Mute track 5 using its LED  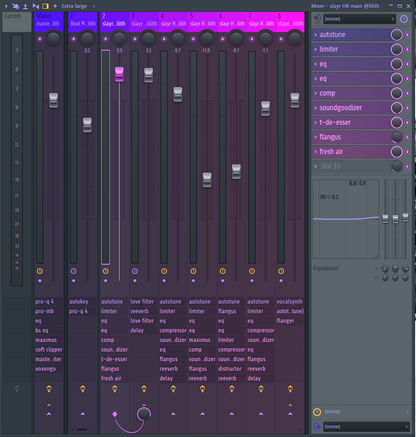(193, 39)
